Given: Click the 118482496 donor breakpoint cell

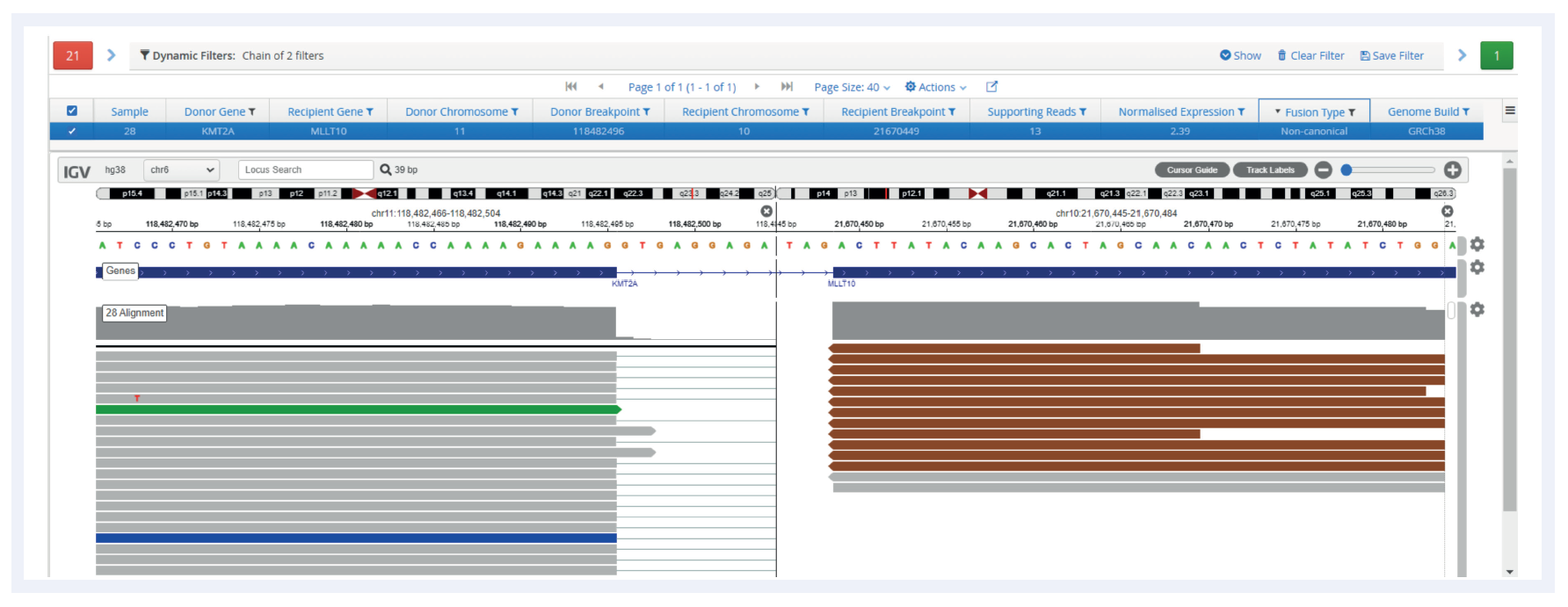Looking at the screenshot, I should [x=599, y=131].
